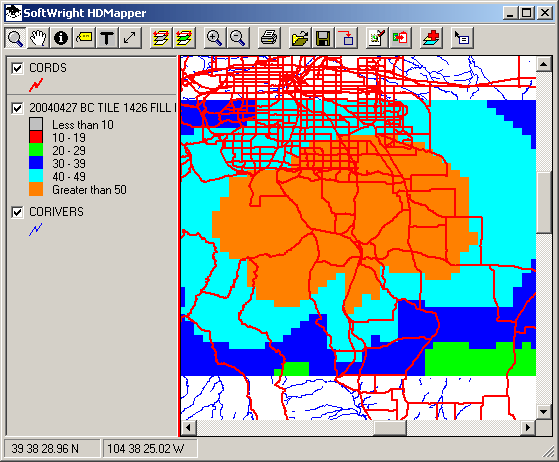The width and height of the screenshot is (559, 462).
Task: Print the map with printer icon
Action: point(268,38)
